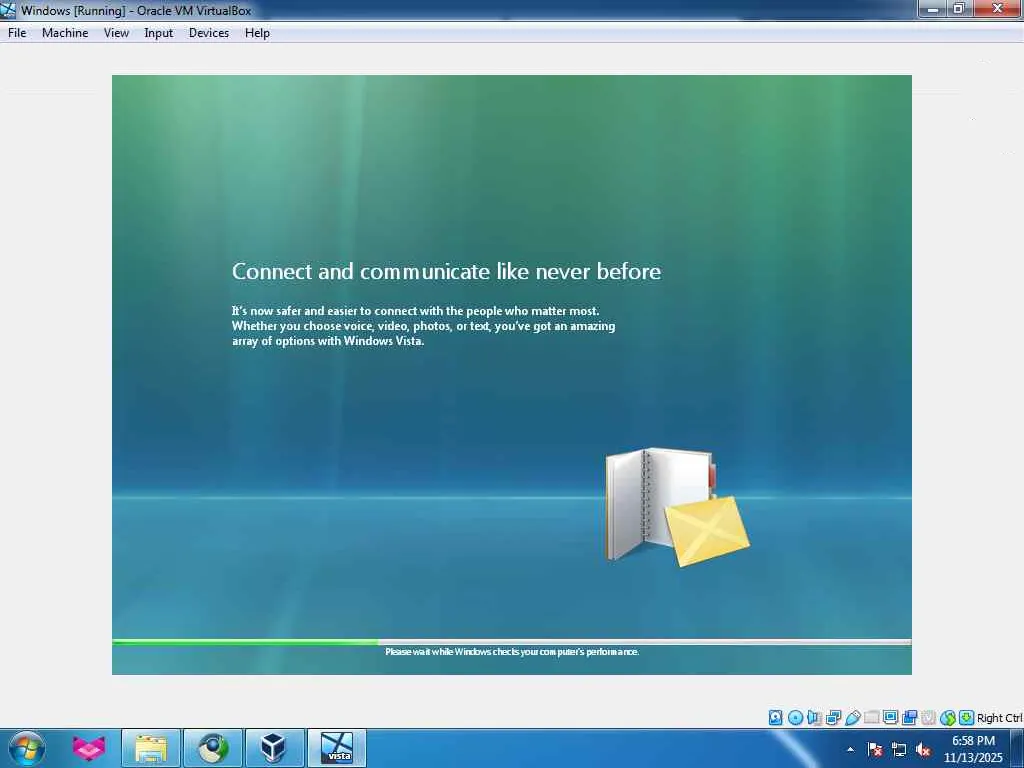Viewport: 1024px width, 768px height.
Task: Restore down the VirtualBox window
Action: (959, 8)
